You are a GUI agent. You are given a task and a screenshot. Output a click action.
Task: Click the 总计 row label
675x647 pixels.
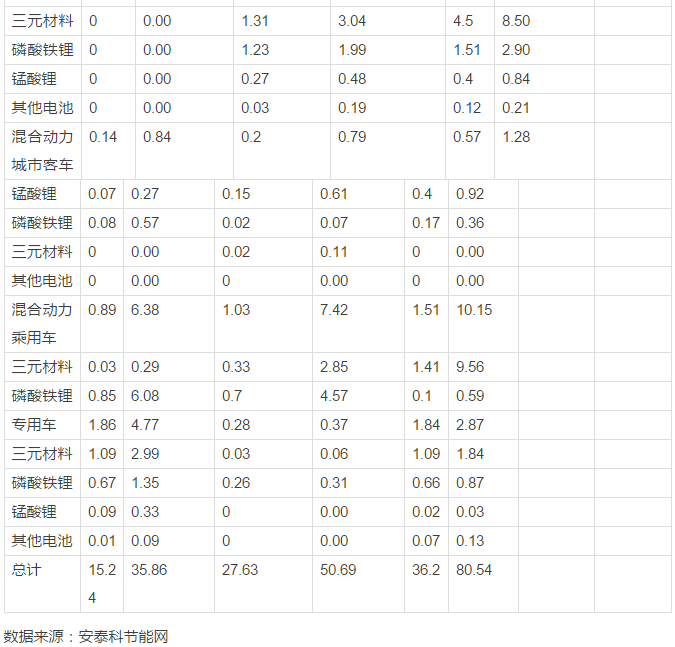pyautogui.click(x=27, y=570)
